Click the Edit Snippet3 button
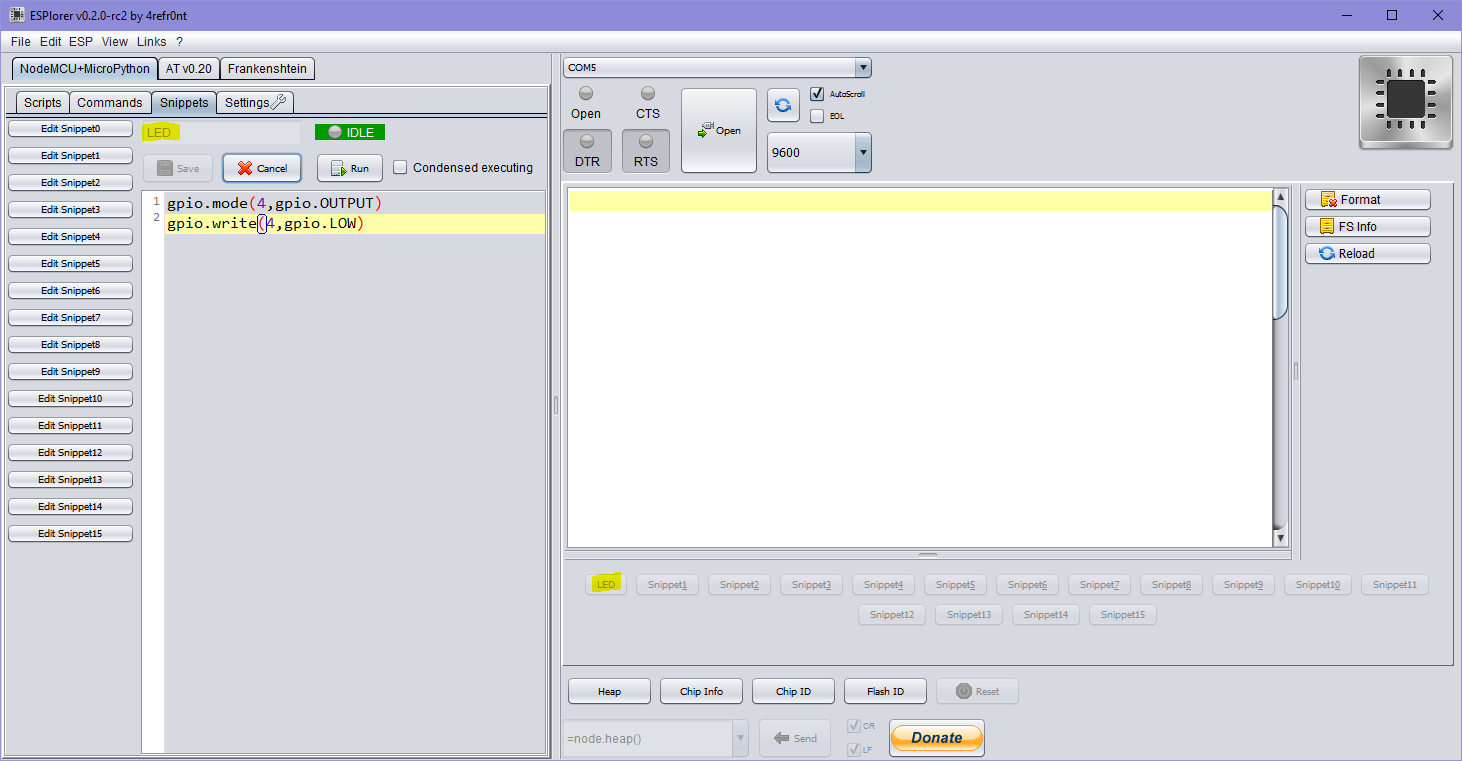The width and height of the screenshot is (1462, 761). [x=70, y=210]
